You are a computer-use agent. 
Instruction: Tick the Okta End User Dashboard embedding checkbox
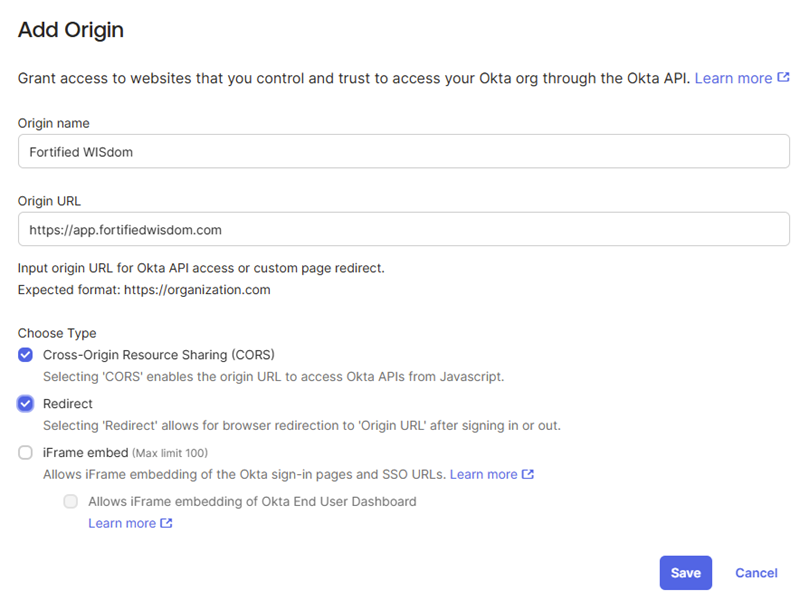tap(71, 502)
